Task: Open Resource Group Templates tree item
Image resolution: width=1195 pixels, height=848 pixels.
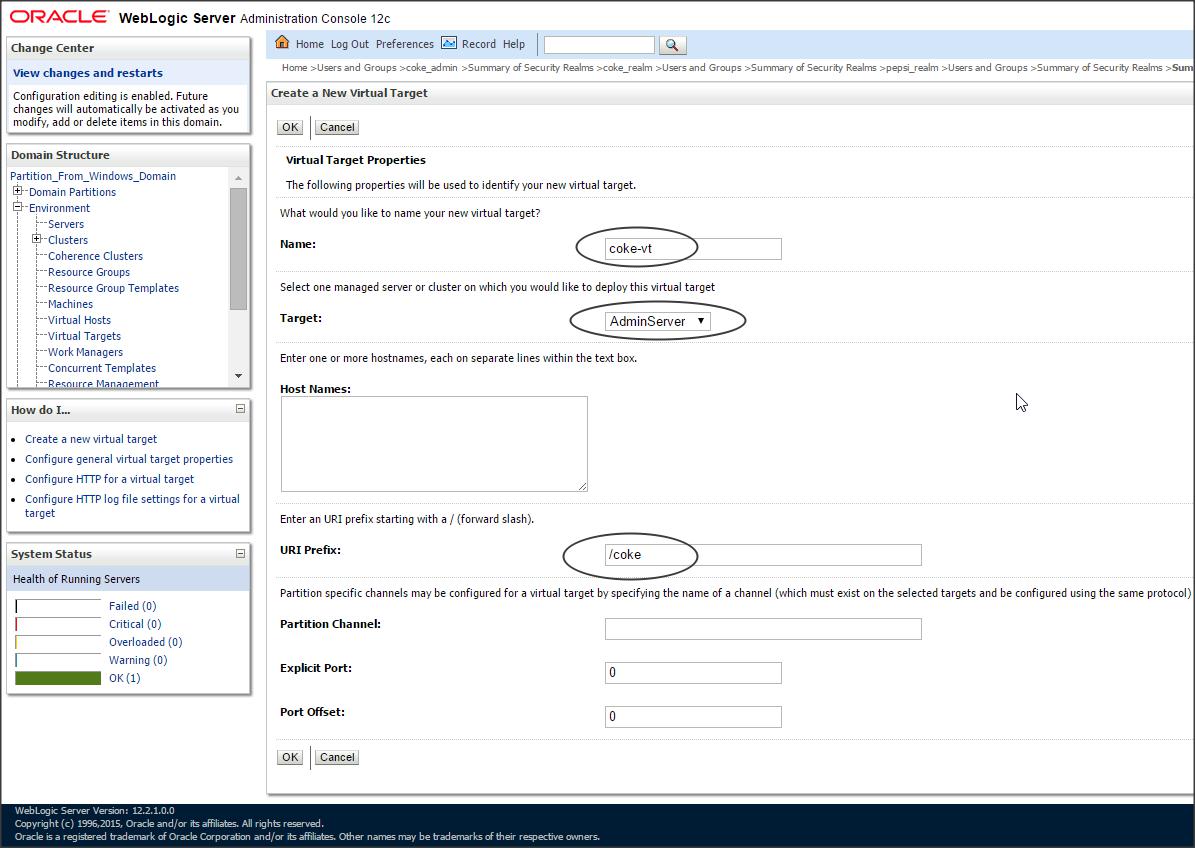Action: [114, 288]
